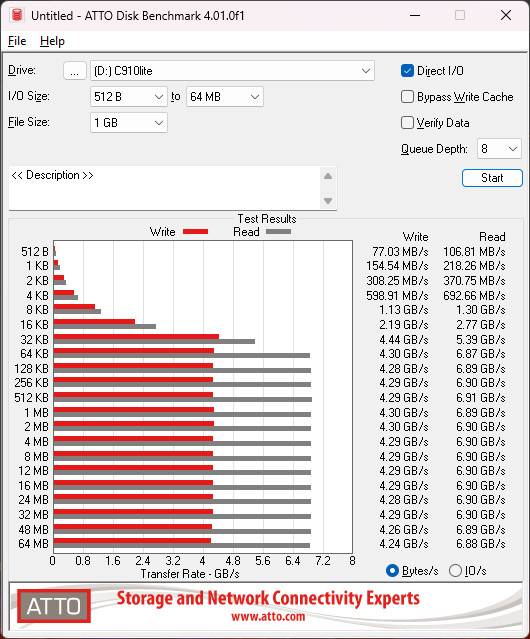This screenshot has width=530, height=639.
Task: Click the 64 MB row label in chart
Action: click(33, 544)
